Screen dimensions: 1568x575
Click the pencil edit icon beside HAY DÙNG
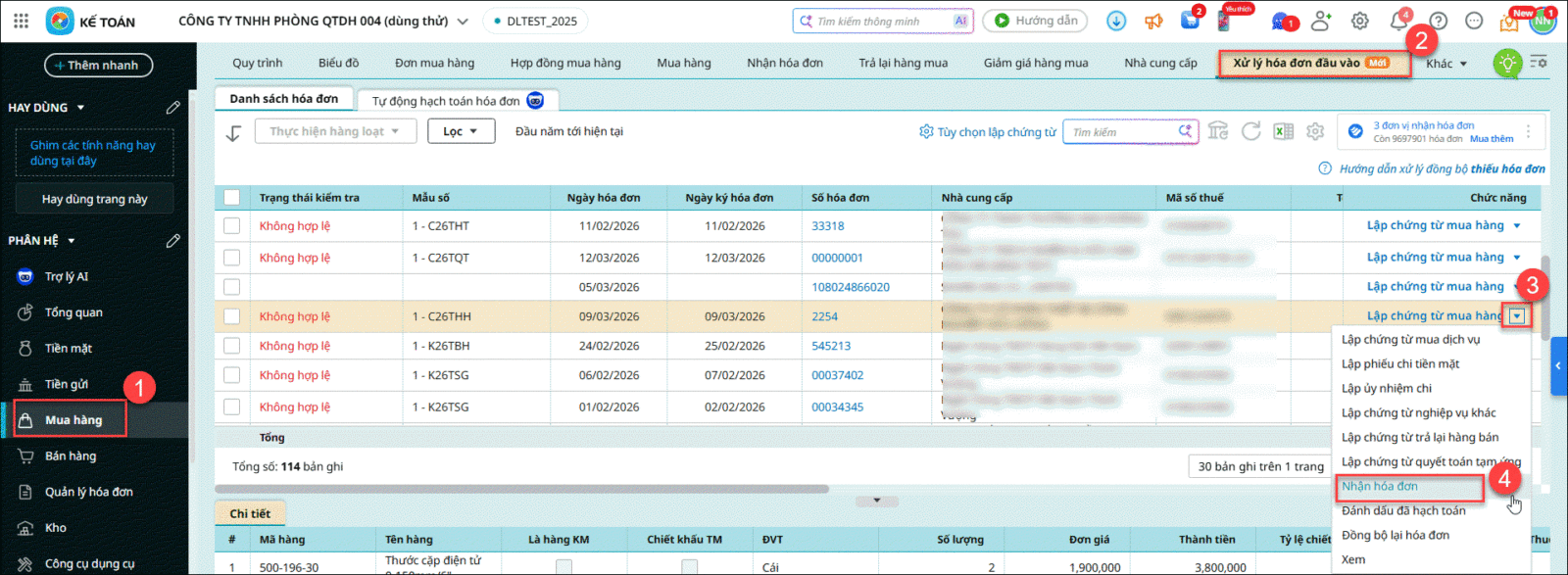[x=173, y=107]
